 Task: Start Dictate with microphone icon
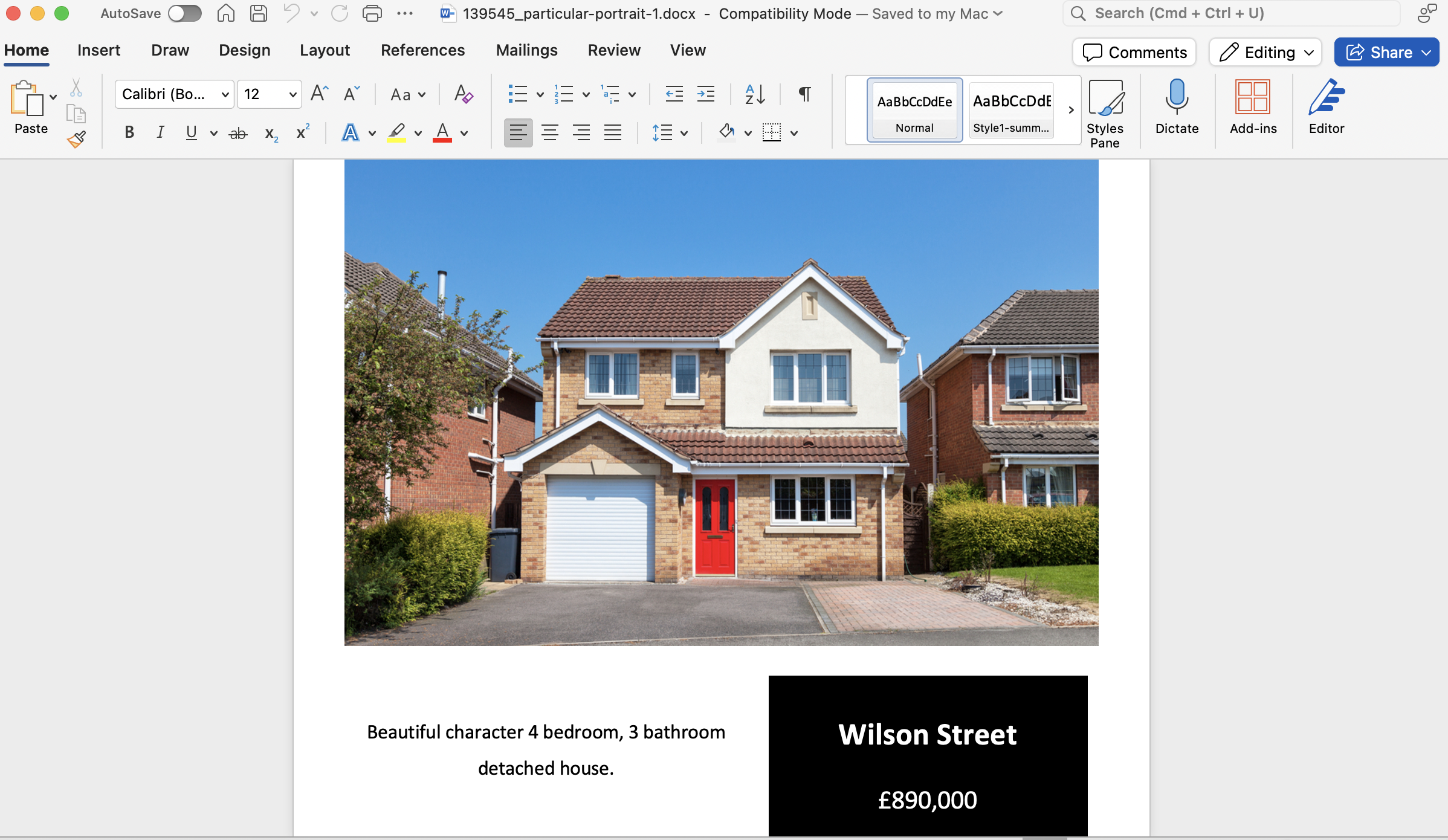pos(1176,106)
